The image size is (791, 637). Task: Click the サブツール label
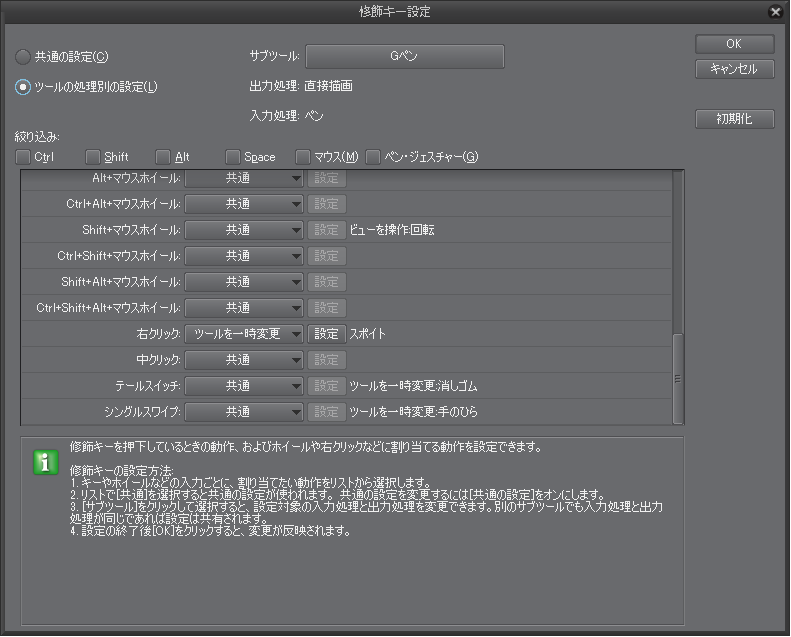(274, 56)
